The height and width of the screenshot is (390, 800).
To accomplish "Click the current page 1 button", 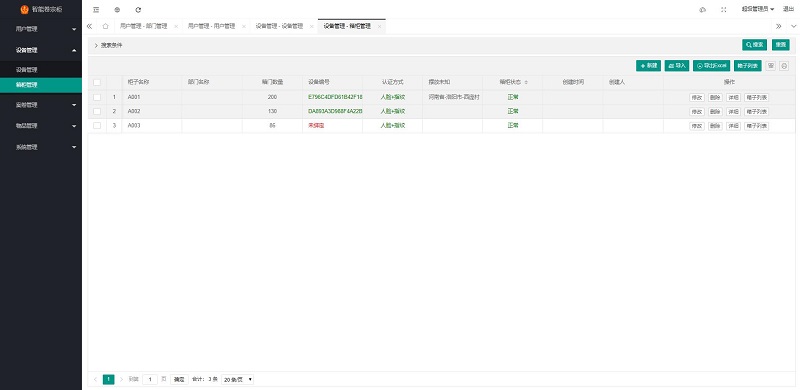I will pyautogui.click(x=109, y=379).
